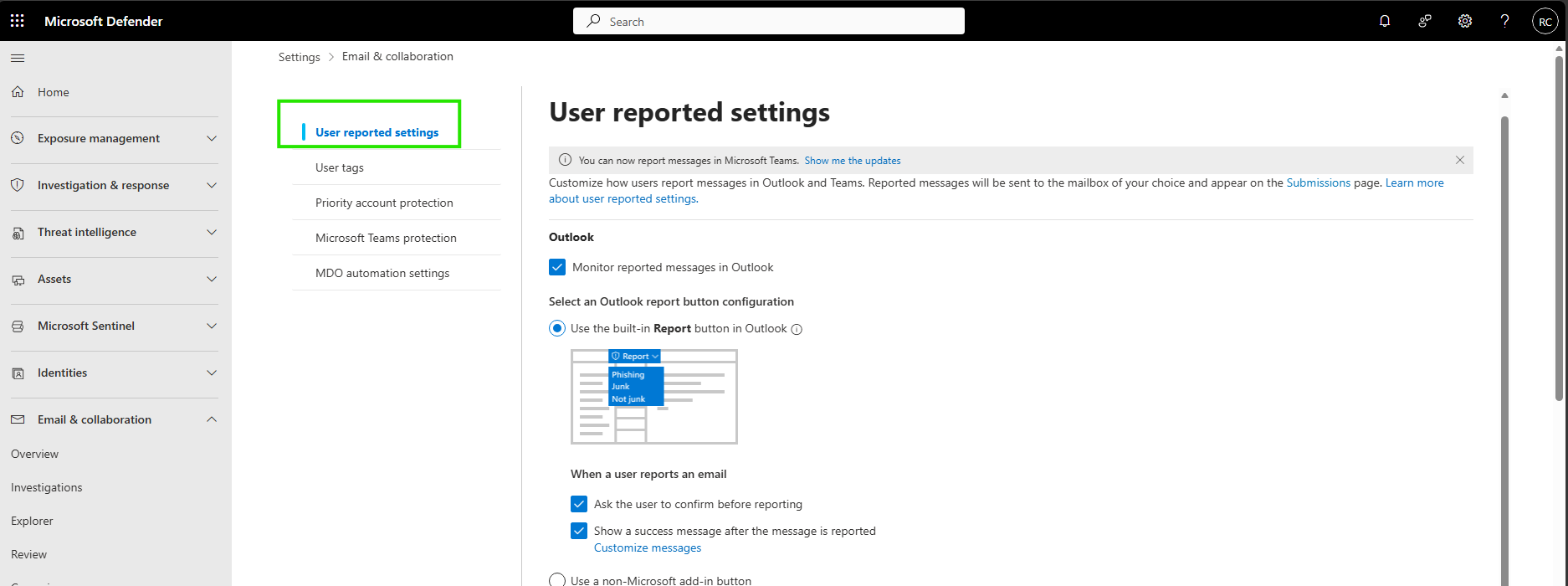The height and width of the screenshot is (586, 1568).
Task: Click the search magnifier icon
Action: 593,21
